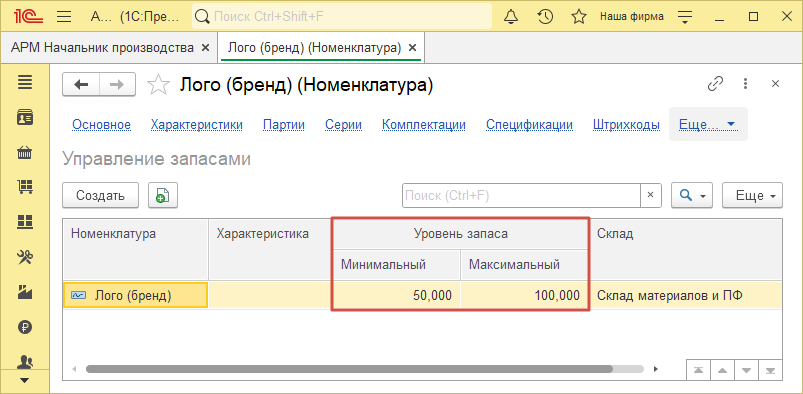Image resolution: width=803 pixels, height=394 pixels.
Task: Clear the list search field
Action: 651,195
